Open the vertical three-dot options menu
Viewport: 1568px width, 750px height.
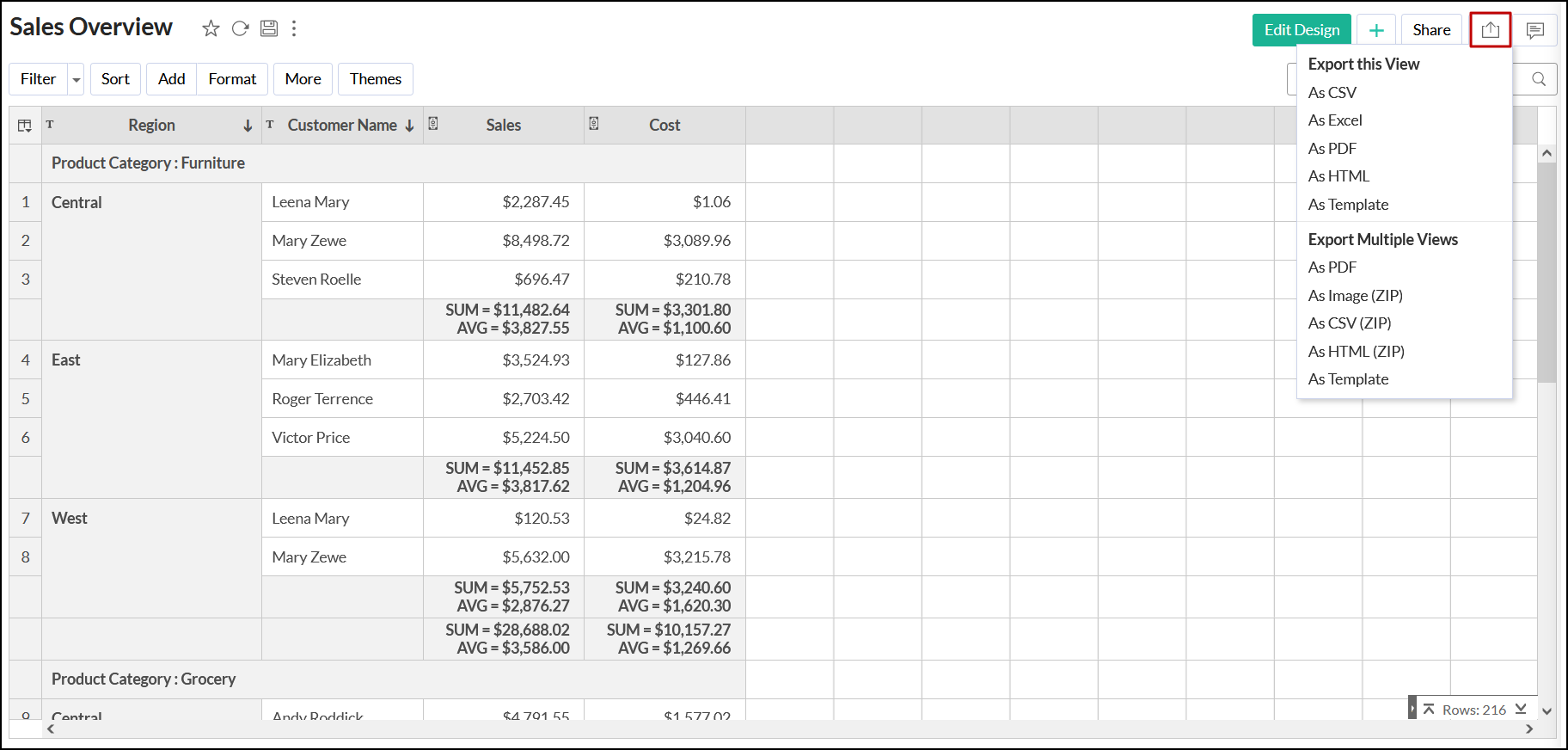[x=294, y=28]
